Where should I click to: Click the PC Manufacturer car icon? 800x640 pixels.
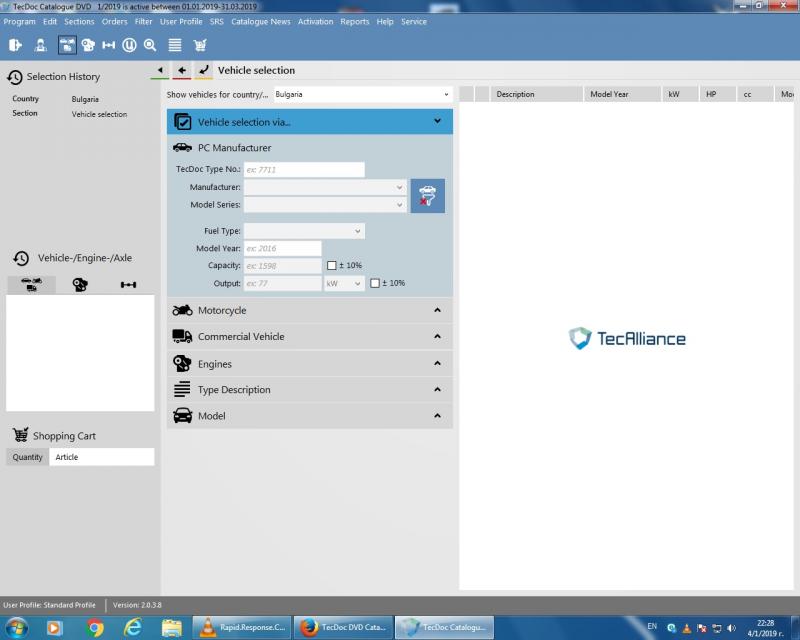click(x=182, y=147)
